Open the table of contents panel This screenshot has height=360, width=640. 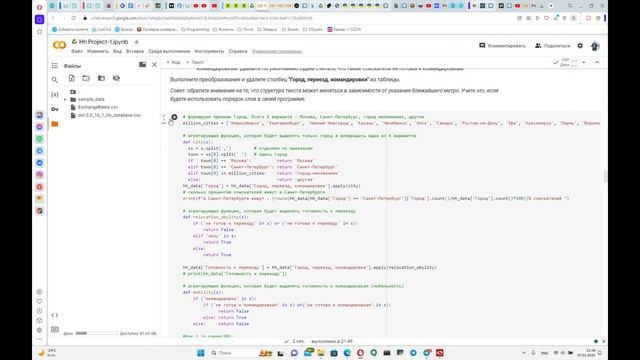tap(55, 65)
